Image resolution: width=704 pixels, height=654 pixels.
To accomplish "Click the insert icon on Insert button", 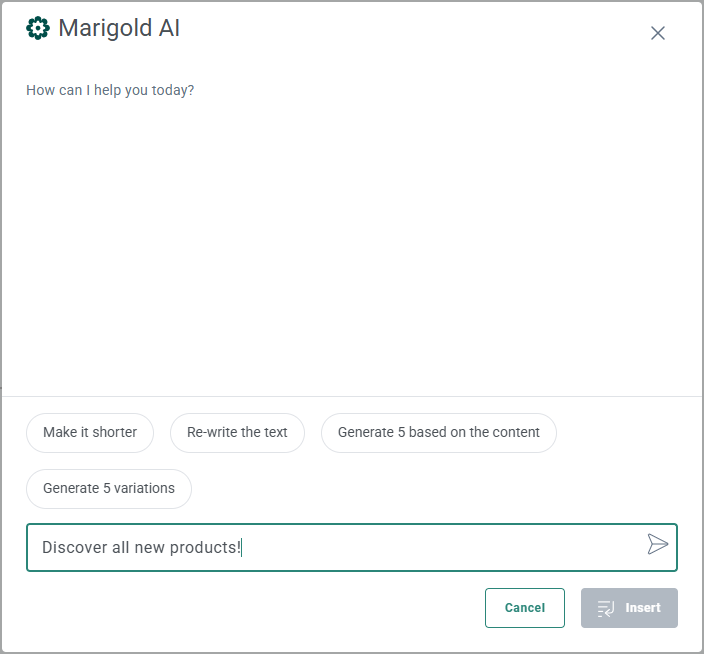I will point(605,608).
